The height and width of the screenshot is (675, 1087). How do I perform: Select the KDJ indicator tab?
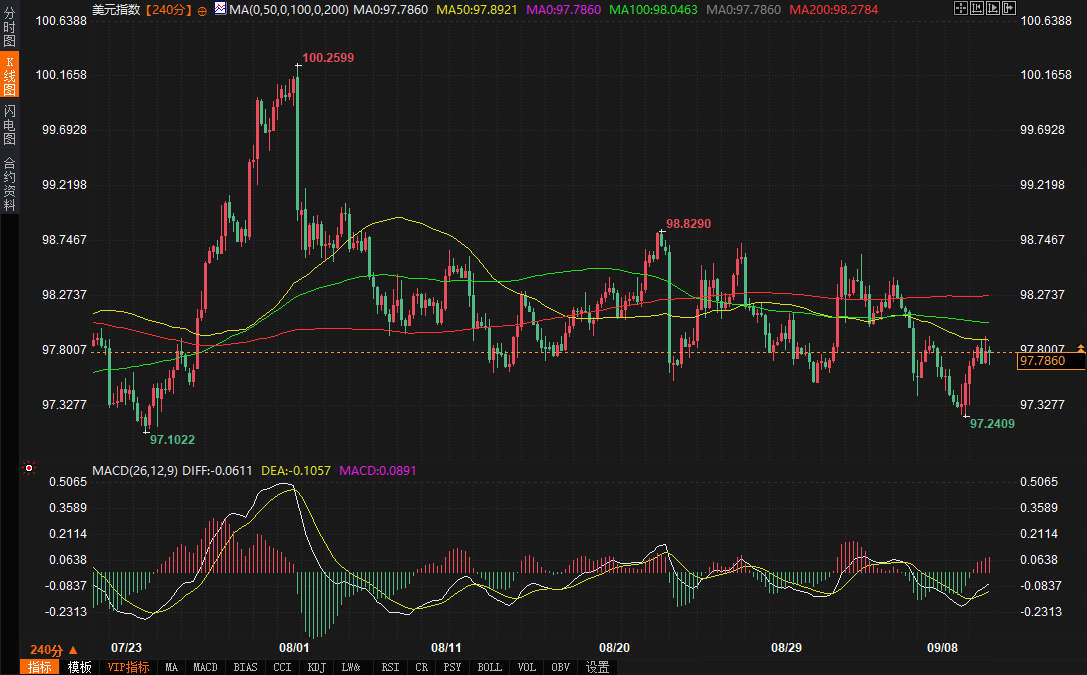tap(316, 667)
